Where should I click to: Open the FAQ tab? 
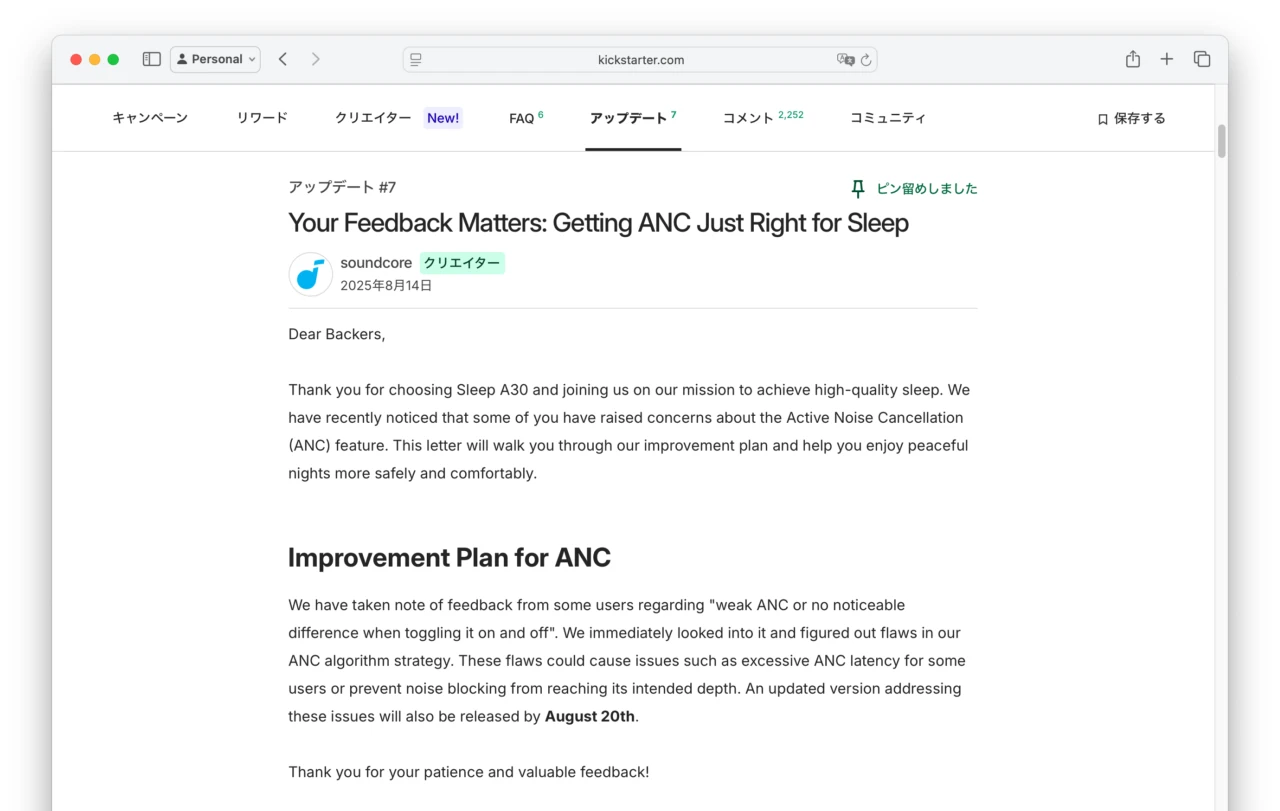(521, 117)
